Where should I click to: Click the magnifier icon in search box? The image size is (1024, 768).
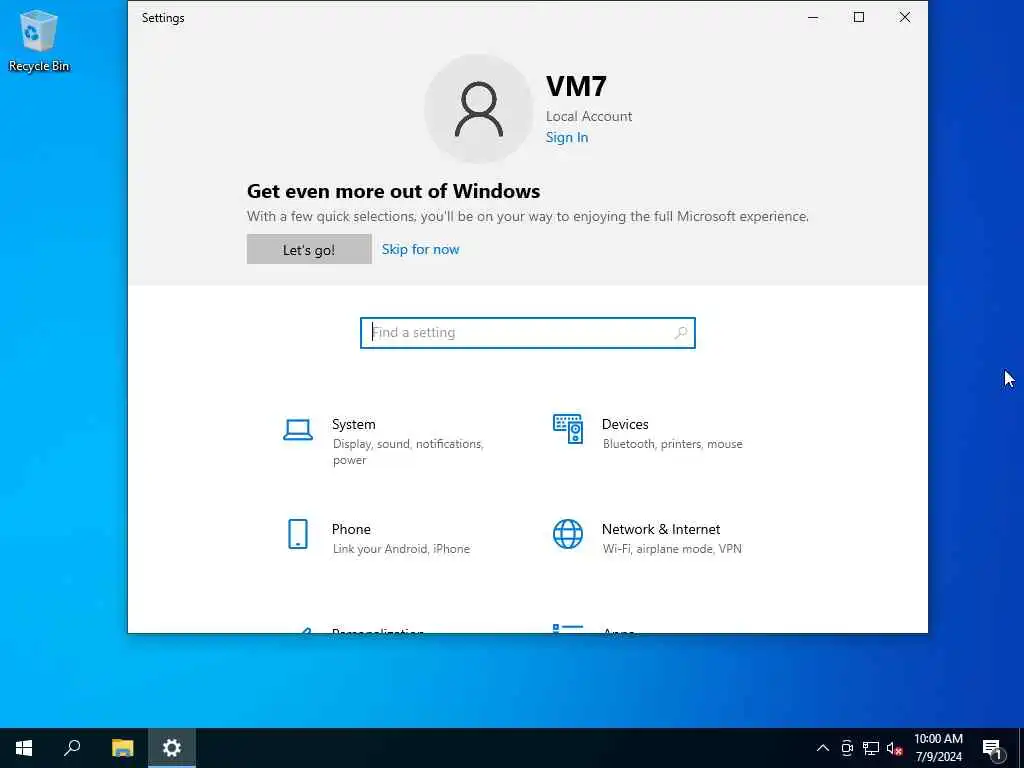tap(680, 333)
